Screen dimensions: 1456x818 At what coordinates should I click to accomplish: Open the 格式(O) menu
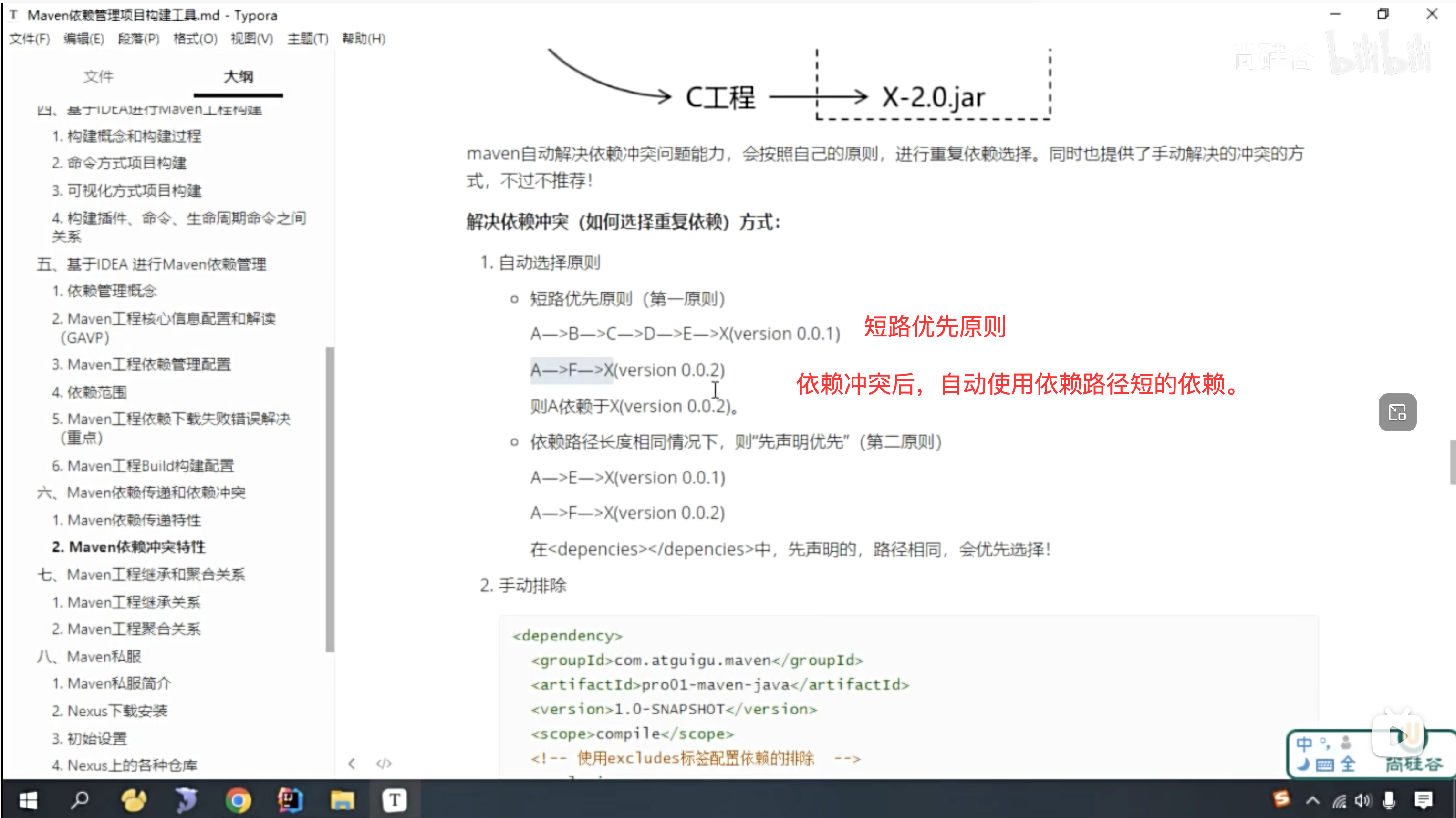(x=195, y=39)
